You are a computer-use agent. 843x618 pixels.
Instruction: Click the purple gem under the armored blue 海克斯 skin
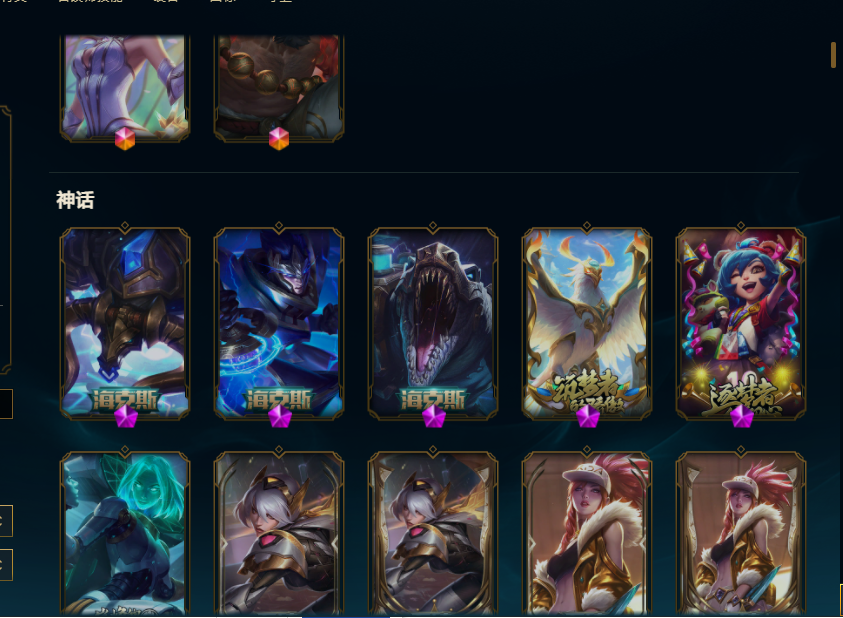tap(279, 417)
